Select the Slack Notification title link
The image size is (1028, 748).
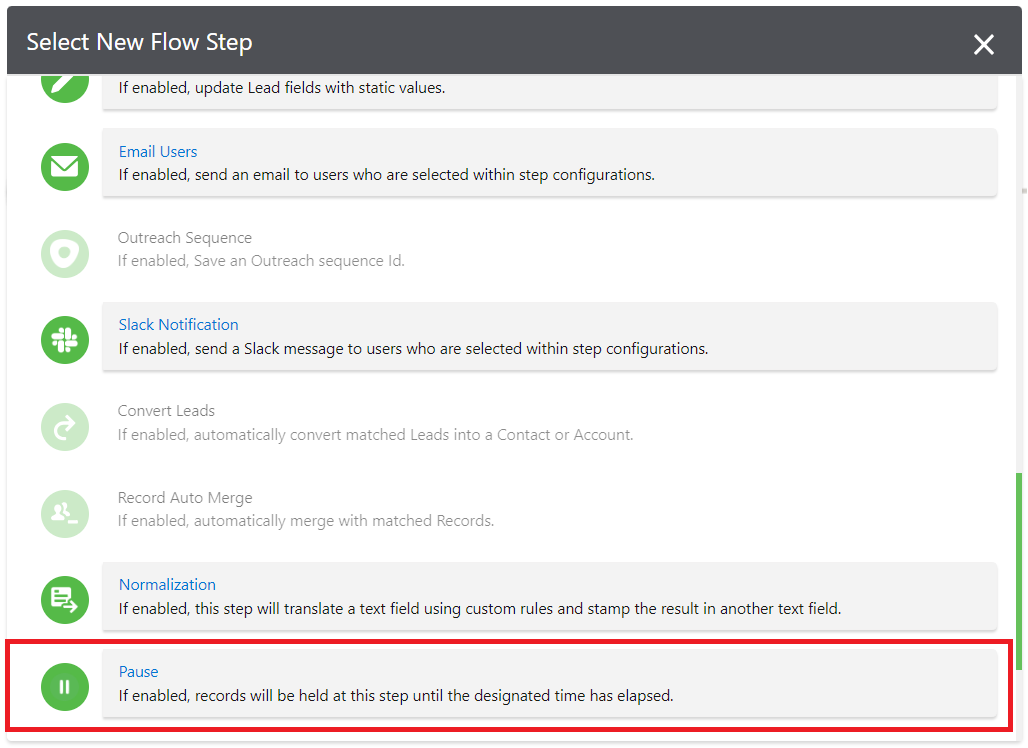click(178, 325)
